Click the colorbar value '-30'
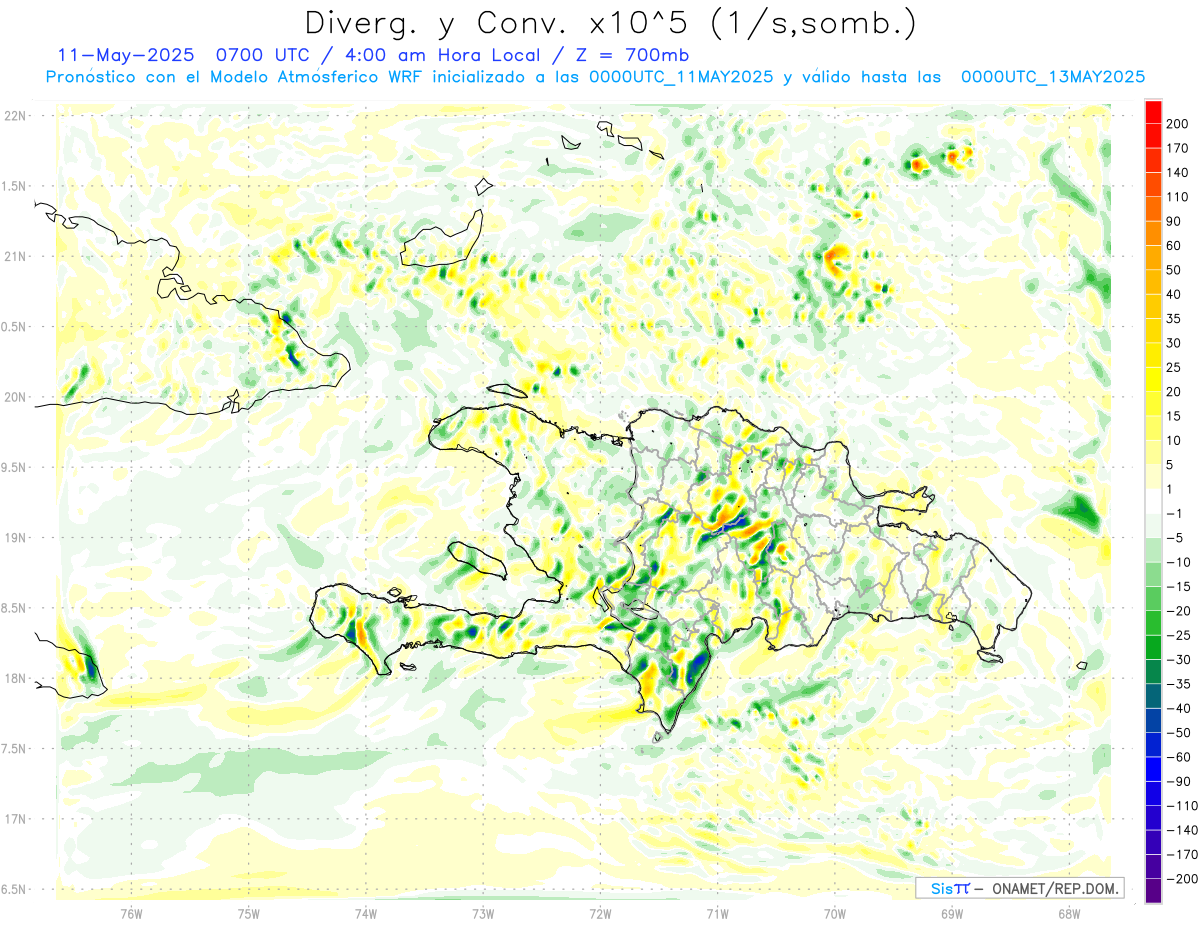Image resolution: width=1200 pixels, height=927 pixels. click(x=1178, y=659)
